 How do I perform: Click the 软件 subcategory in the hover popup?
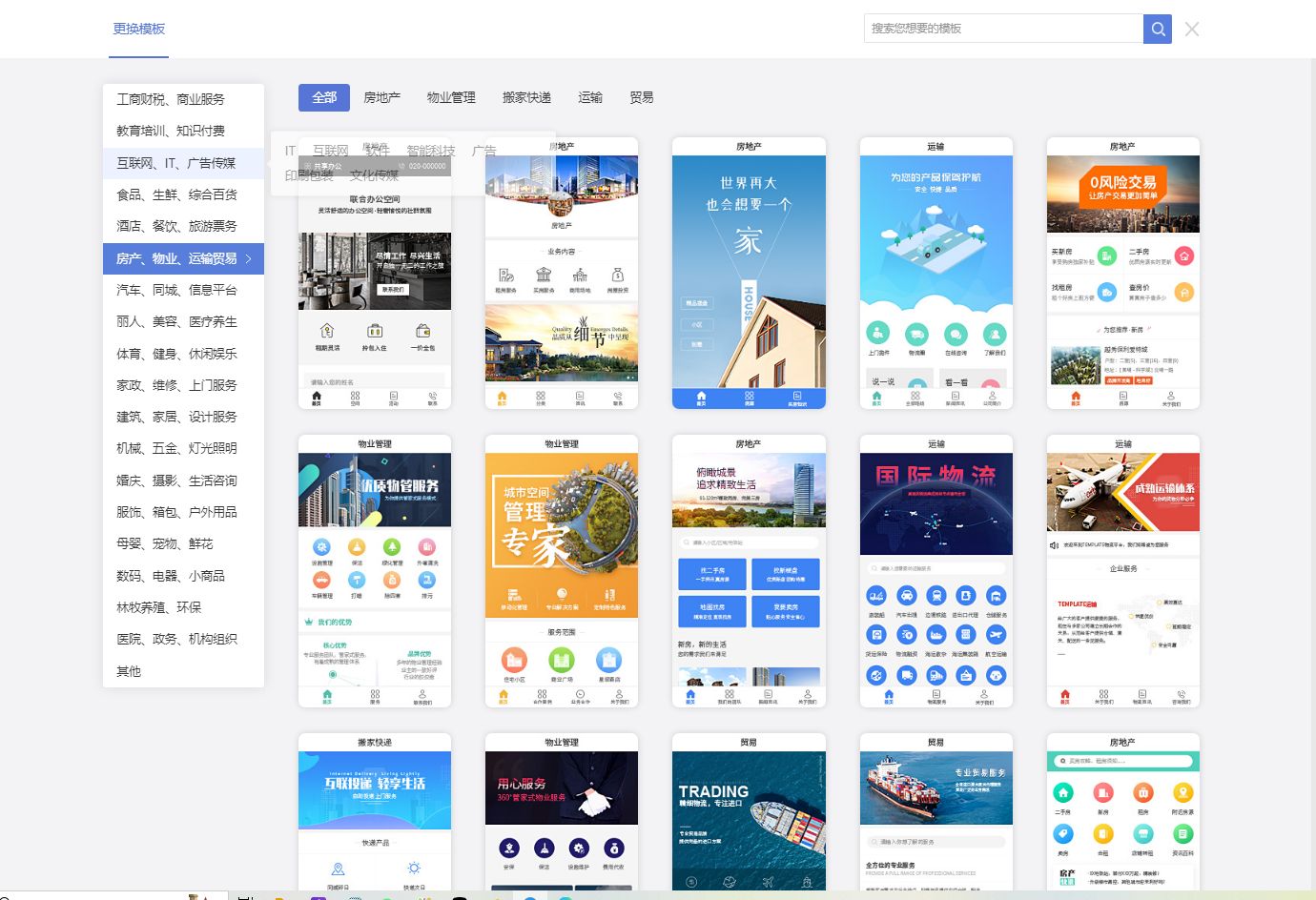378,151
